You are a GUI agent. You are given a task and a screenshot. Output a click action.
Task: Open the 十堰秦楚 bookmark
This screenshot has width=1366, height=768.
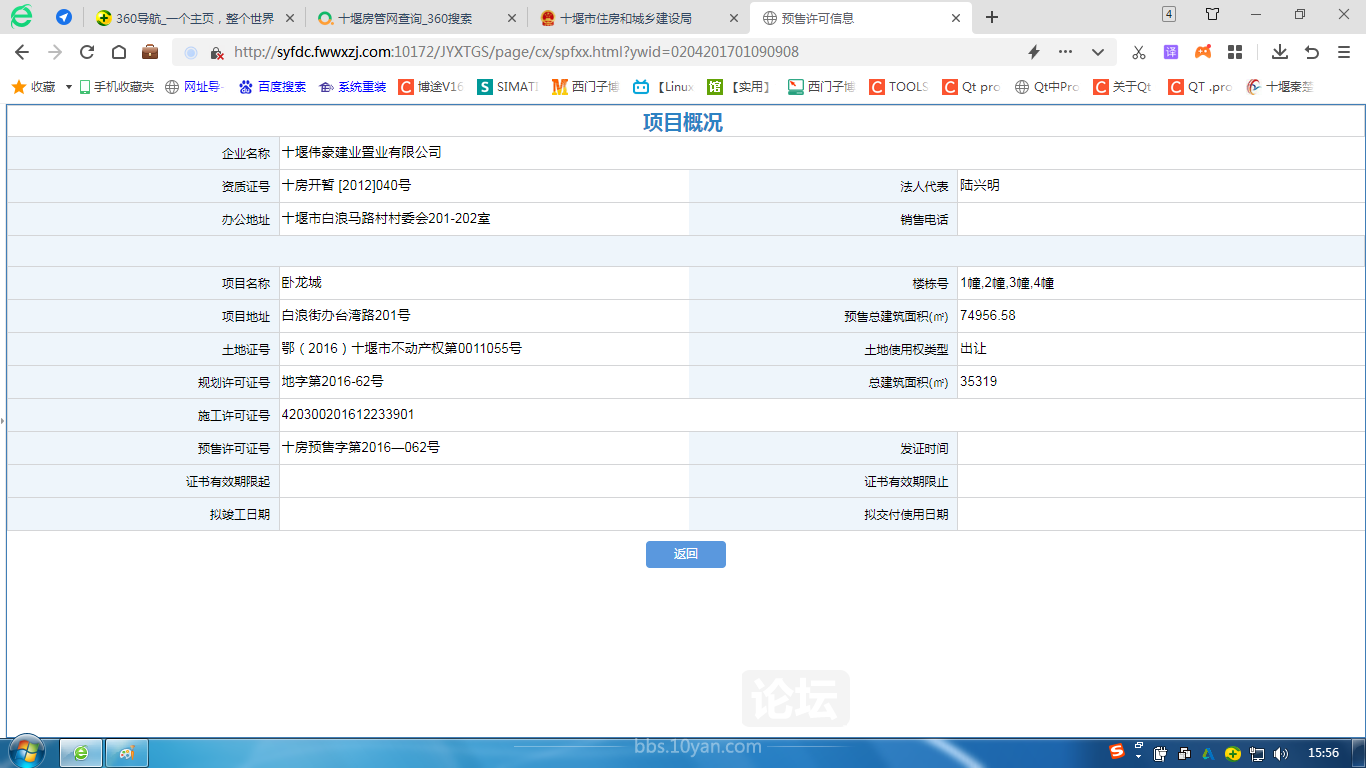pyautogui.click(x=1279, y=87)
